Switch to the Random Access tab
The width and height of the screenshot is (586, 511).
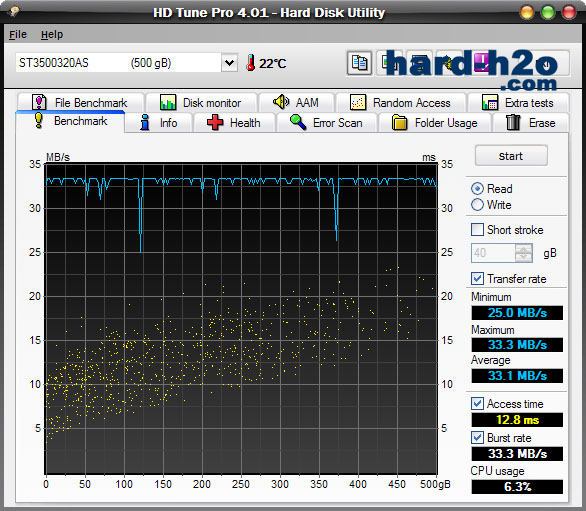[401, 102]
